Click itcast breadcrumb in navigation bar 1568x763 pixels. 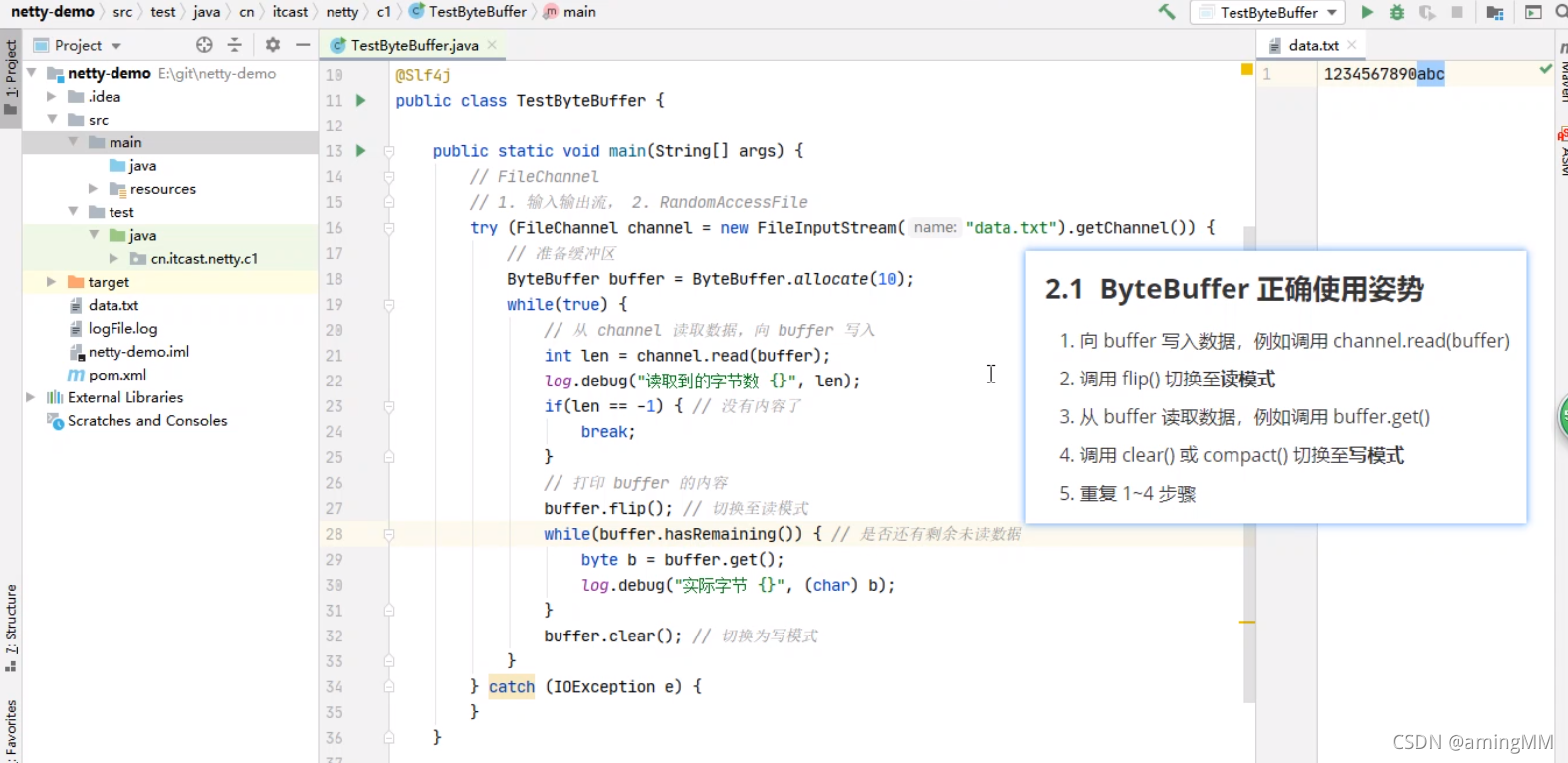(x=290, y=12)
